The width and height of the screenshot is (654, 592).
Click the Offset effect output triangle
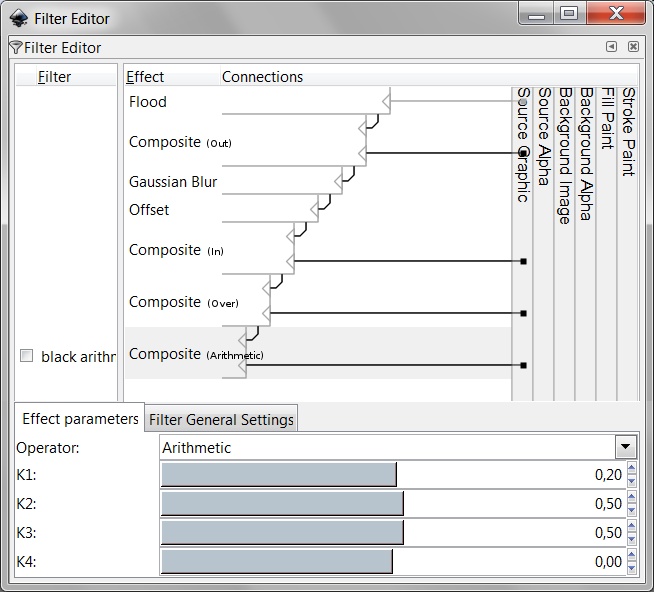pyautogui.click(x=313, y=209)
